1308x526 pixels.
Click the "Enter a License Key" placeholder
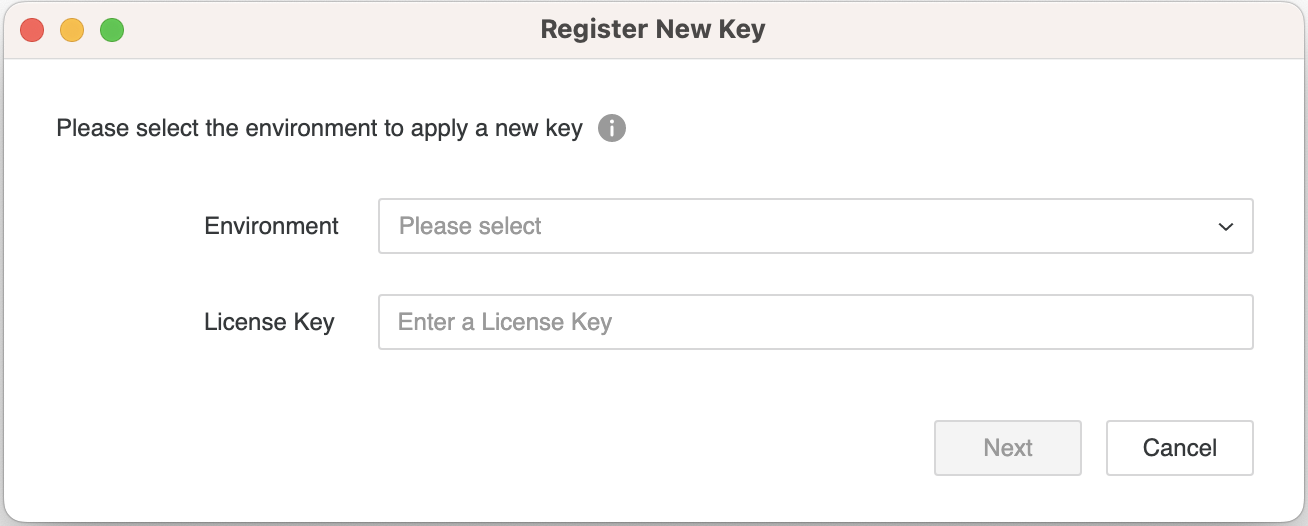(505, 322)
